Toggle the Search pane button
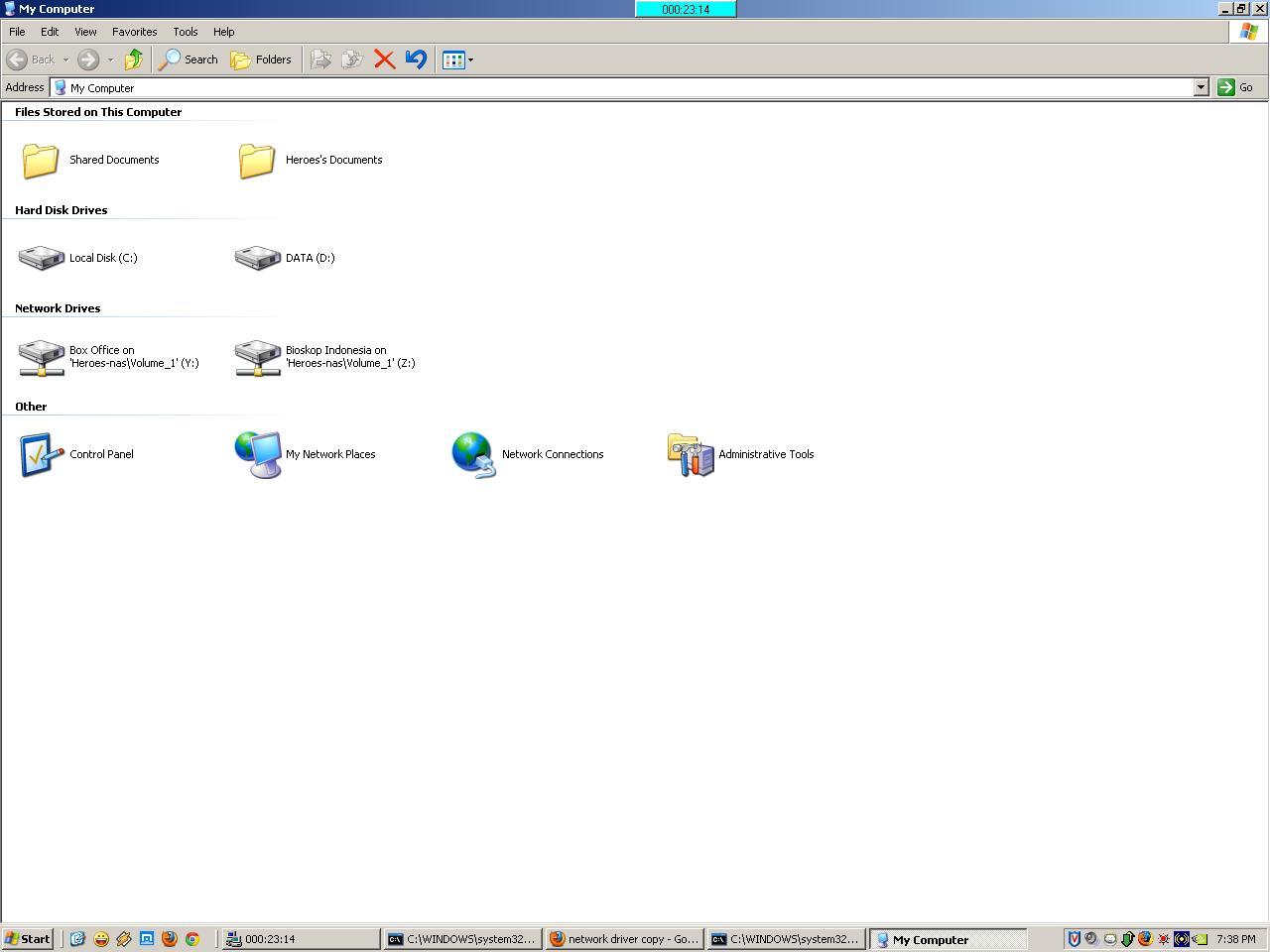The height and width of the screenshot is (952, 1270). [x=189, y=59]
